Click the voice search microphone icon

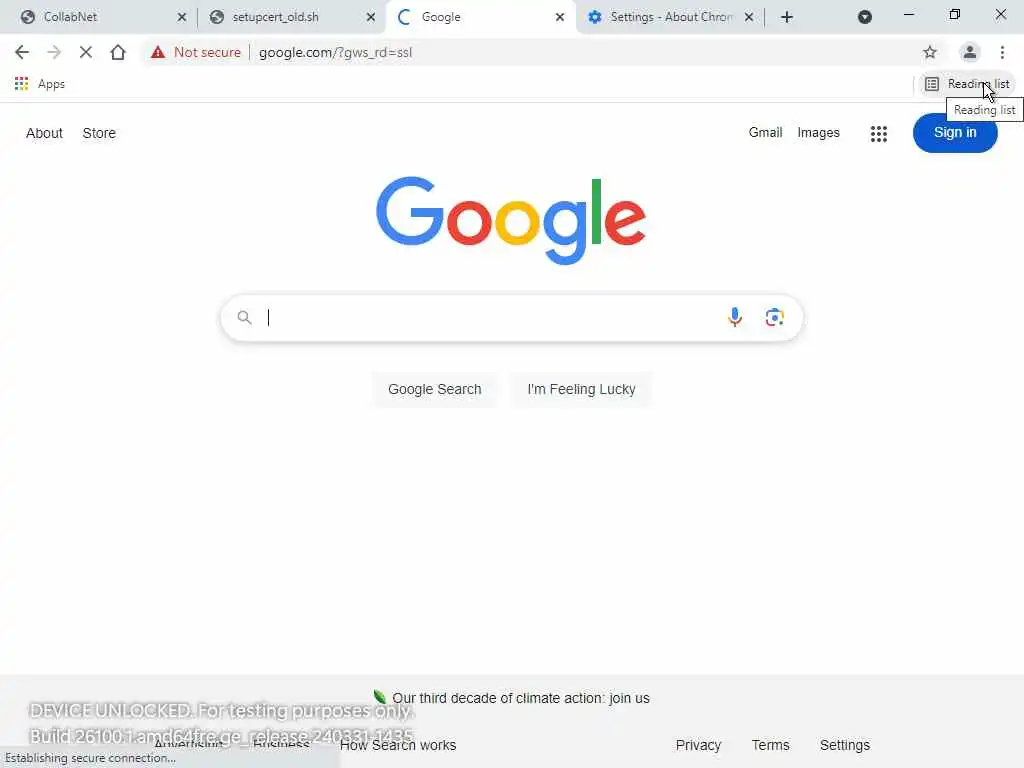click(x=735, y=317)
